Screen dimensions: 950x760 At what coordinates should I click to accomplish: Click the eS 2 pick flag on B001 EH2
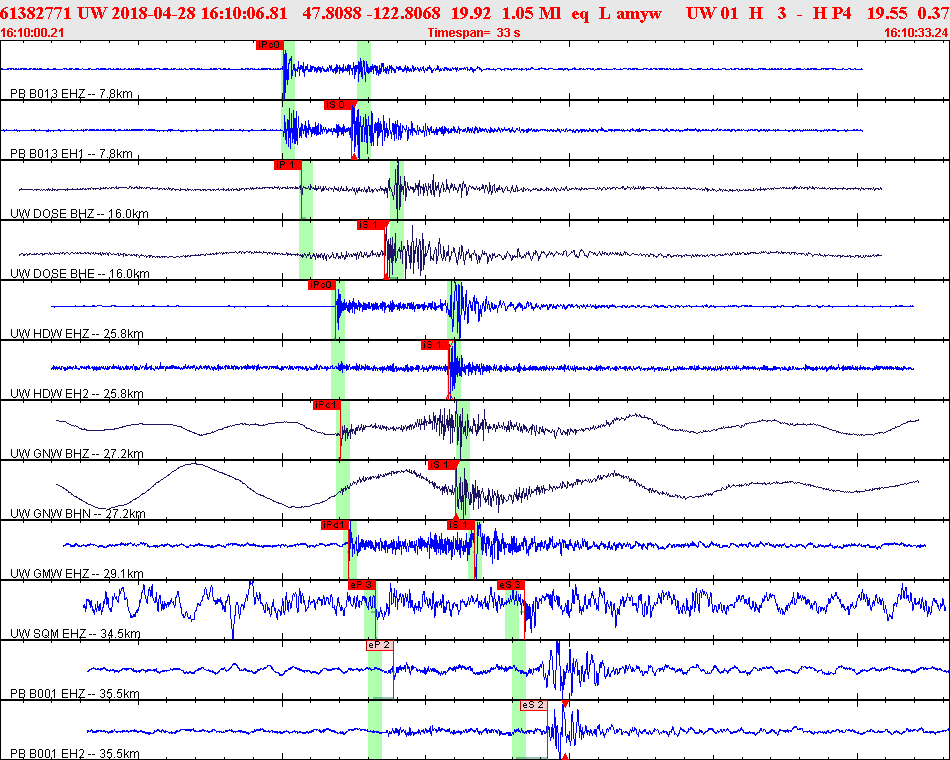533,705
